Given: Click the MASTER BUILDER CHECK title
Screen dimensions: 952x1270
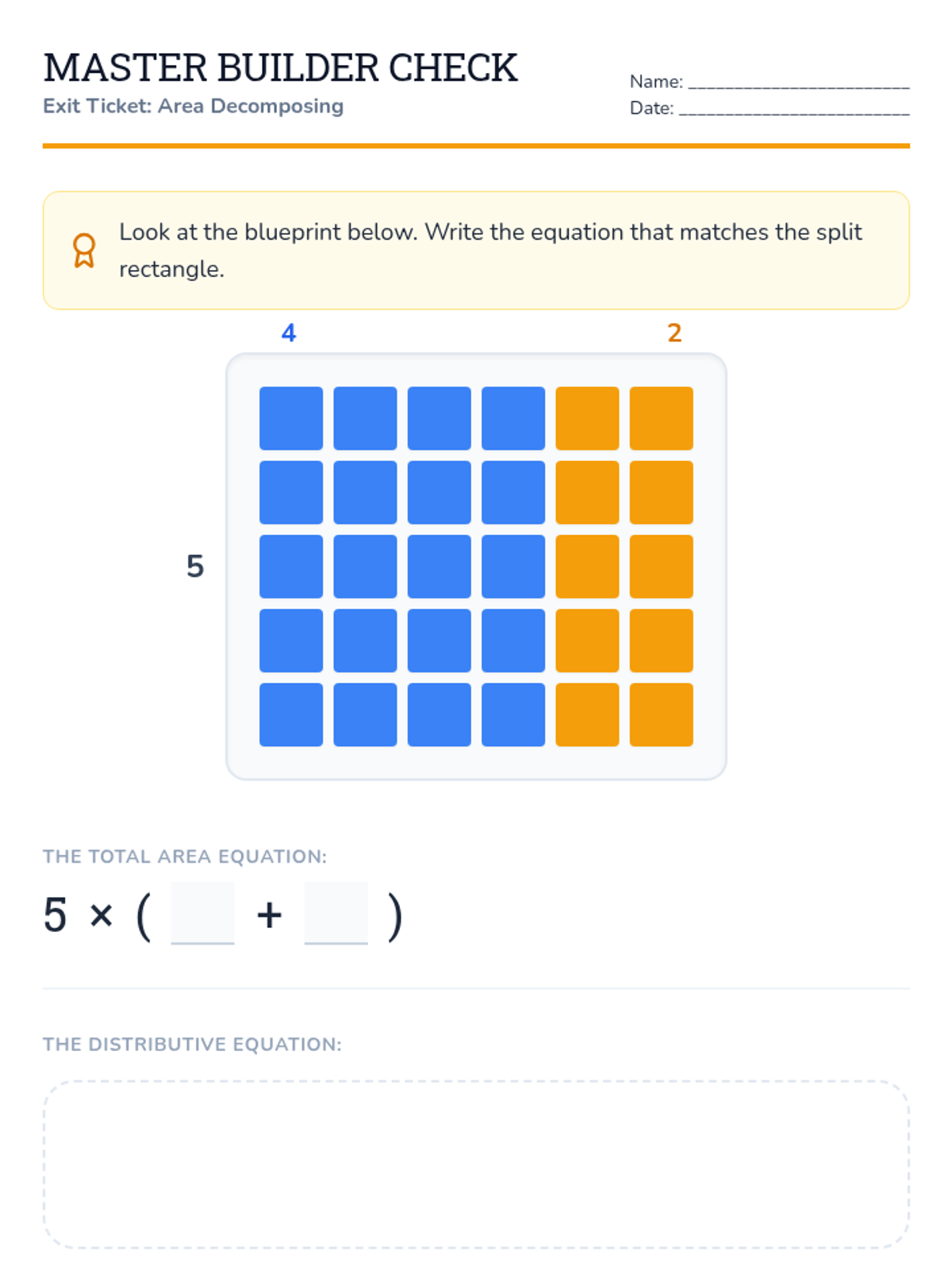Looking at the screenshot, I should (x=280, y=68).
